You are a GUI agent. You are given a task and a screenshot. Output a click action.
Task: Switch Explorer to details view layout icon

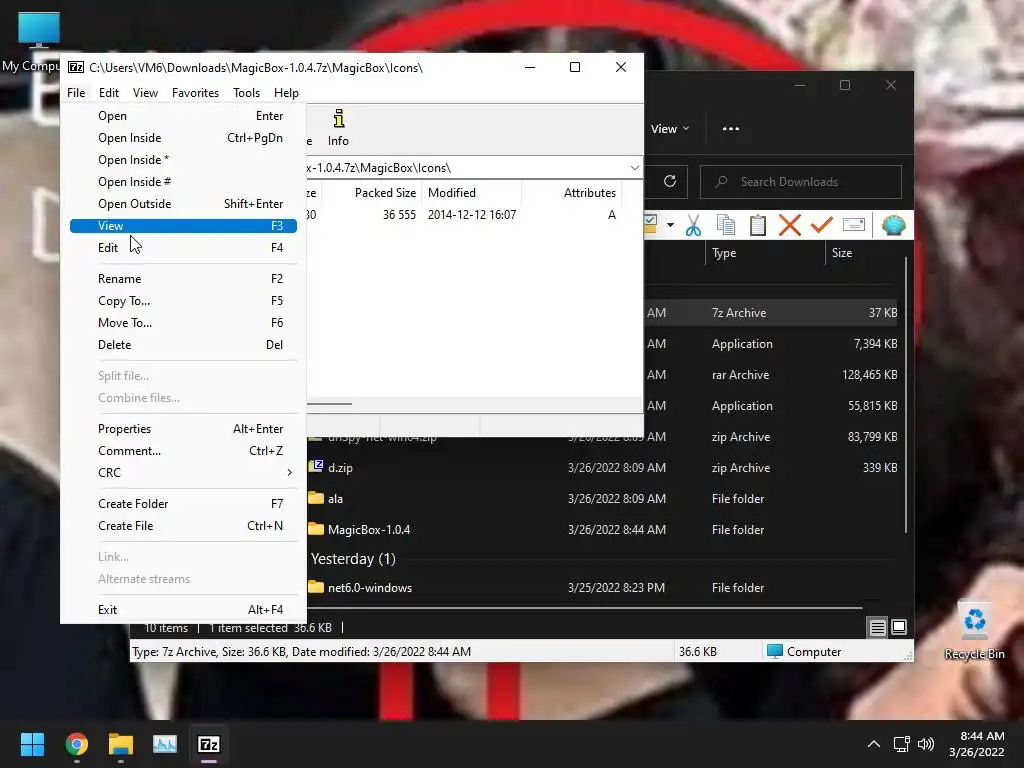point(878,628)
